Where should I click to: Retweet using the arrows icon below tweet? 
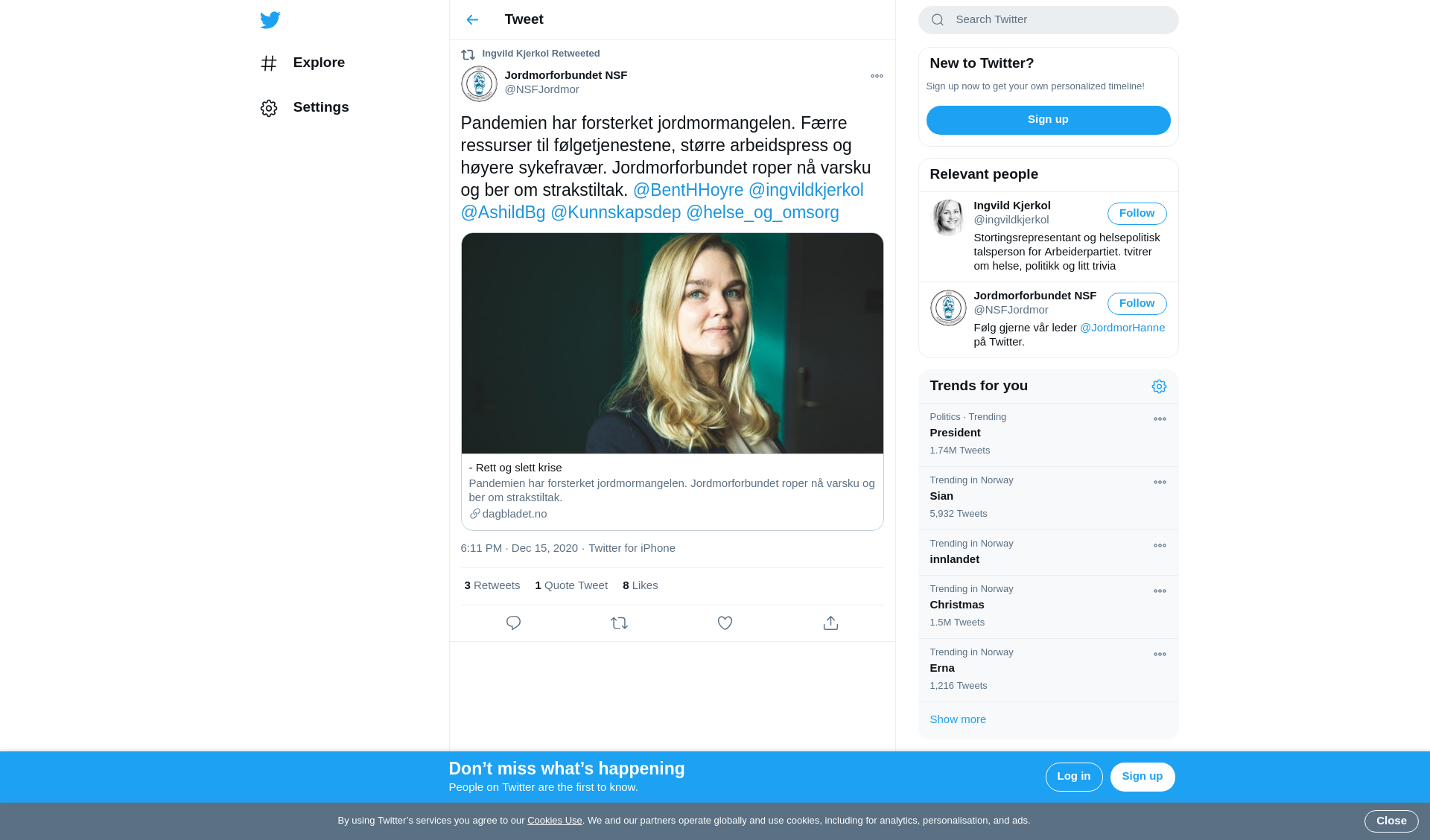click(x=619, y=623)
